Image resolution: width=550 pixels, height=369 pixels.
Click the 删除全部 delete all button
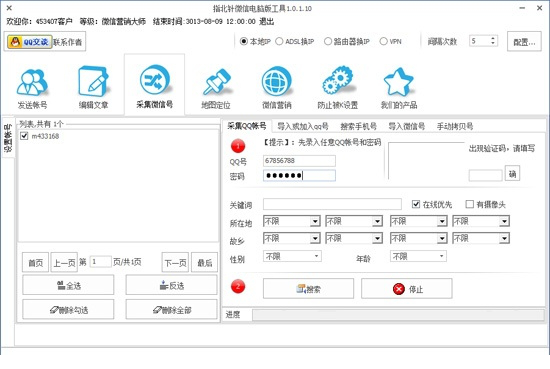[172, 309]
